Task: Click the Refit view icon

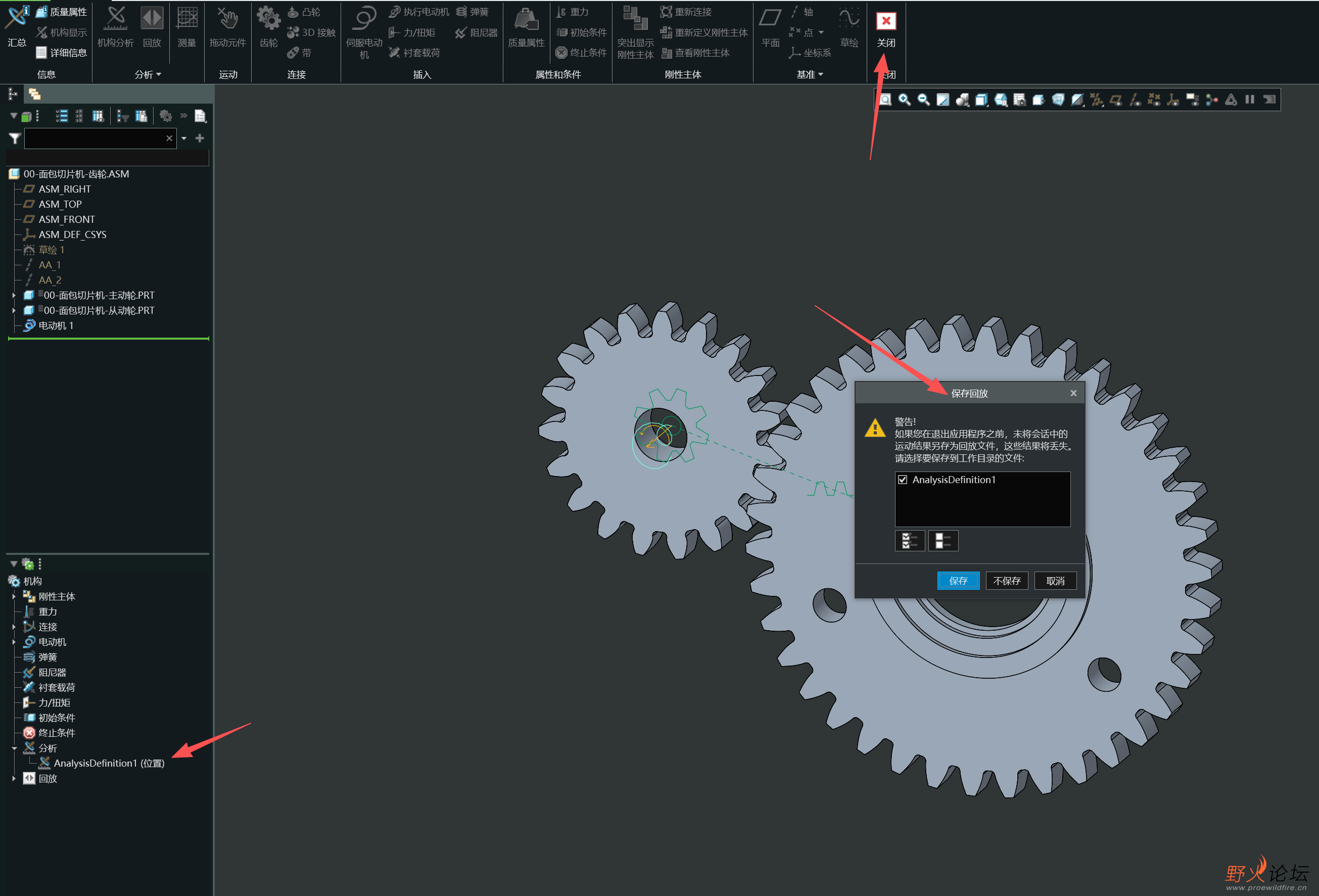Action: pyautogui.click(x=885, y=100)
